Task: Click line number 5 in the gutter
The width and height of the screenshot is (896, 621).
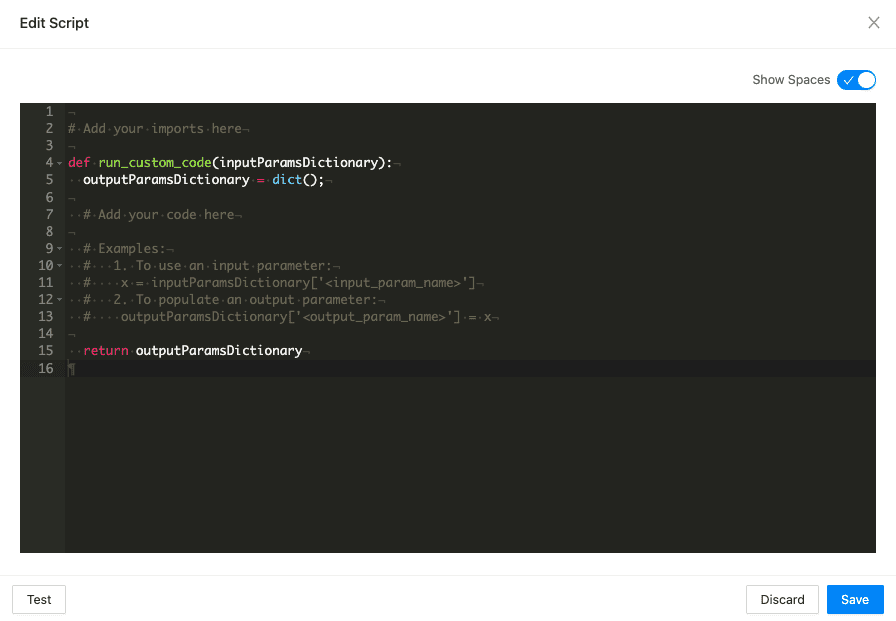Action: [45, 179]
